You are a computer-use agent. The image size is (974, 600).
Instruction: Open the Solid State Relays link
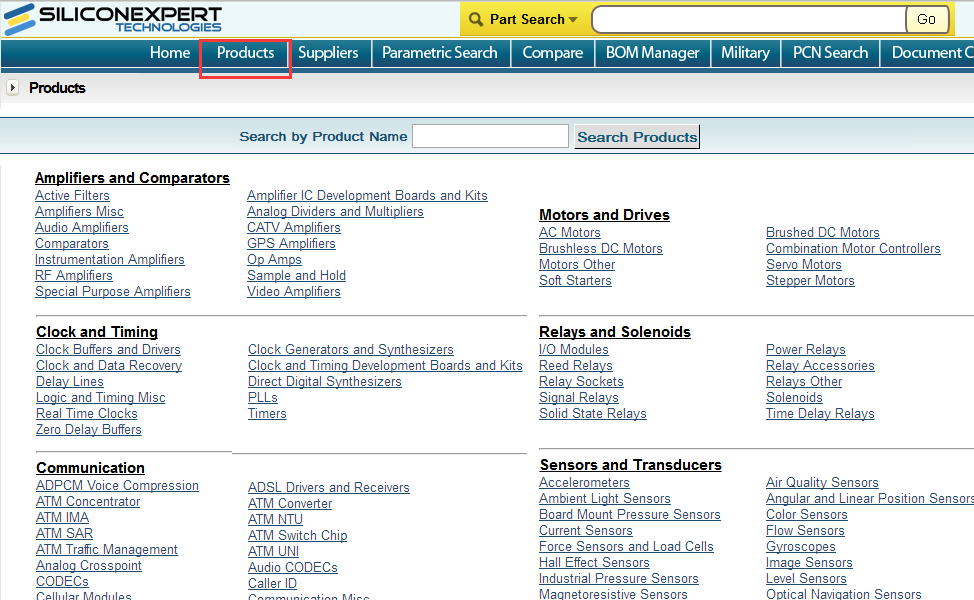coord(593,414)
